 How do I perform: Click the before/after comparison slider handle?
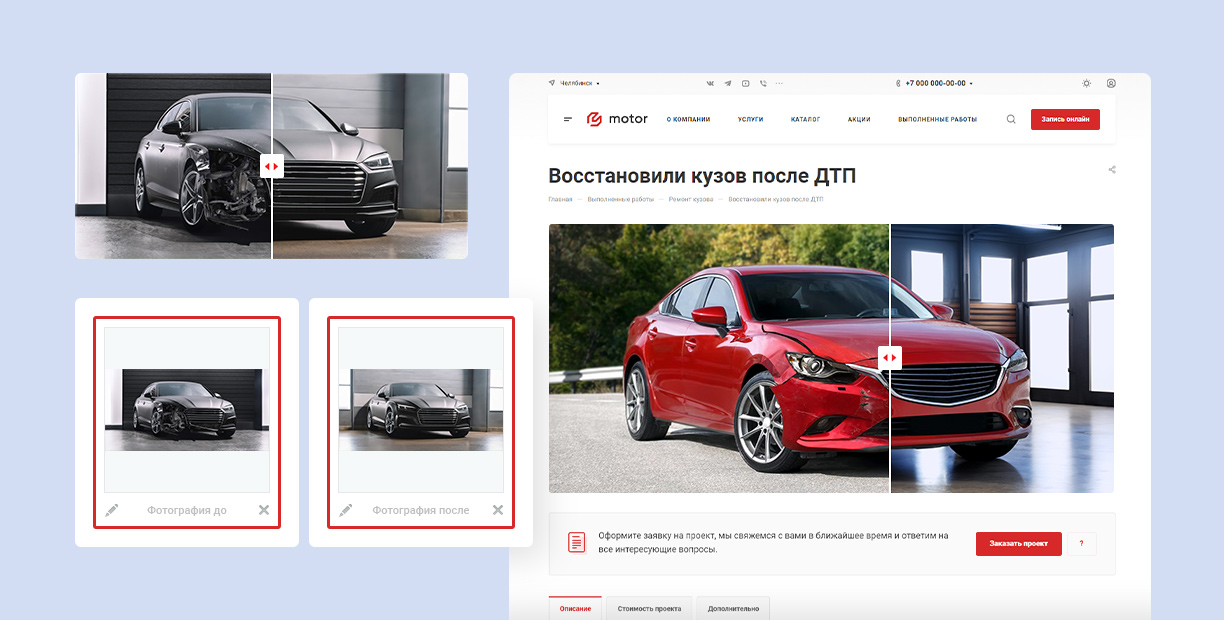tap(888, 357)
